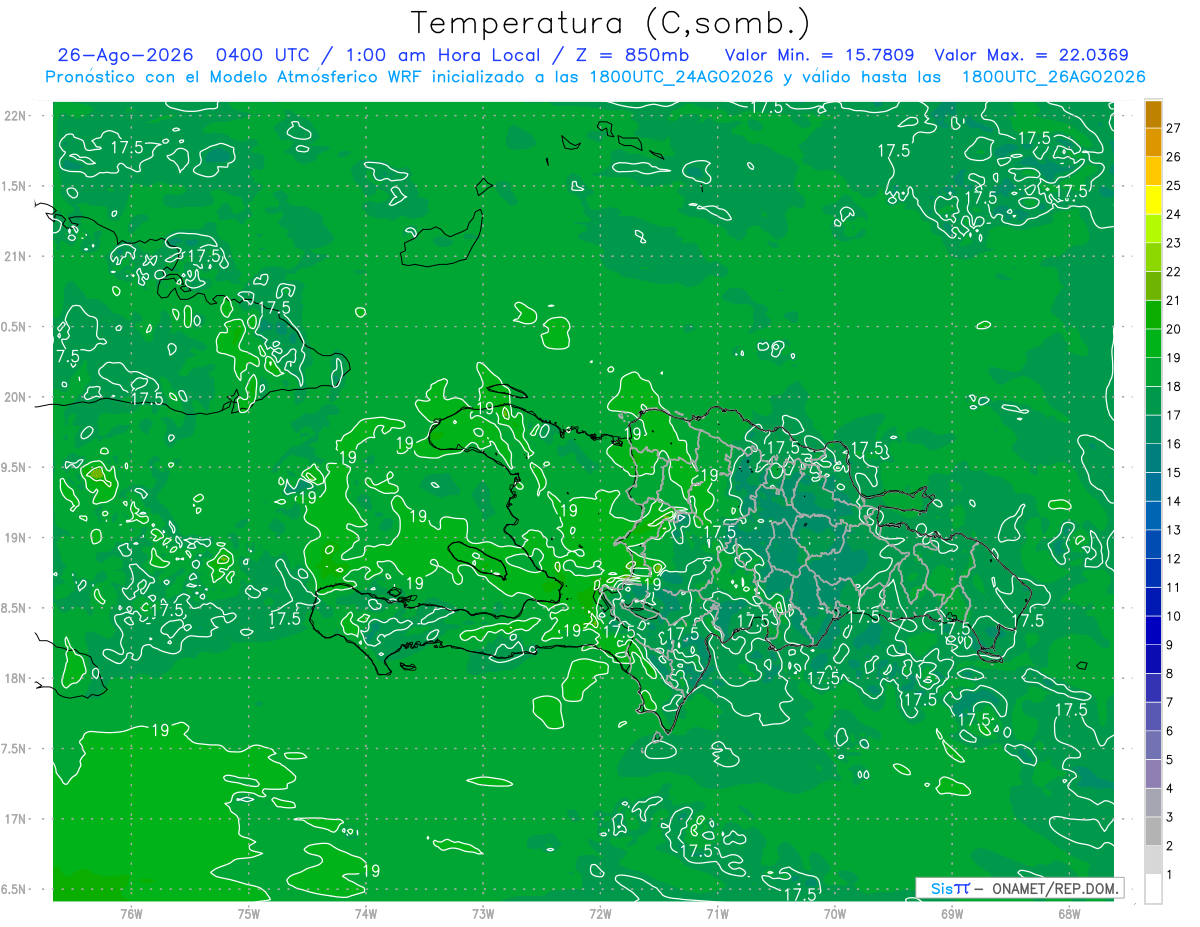Click the '71W' longitude axis label

click(717, 914)
